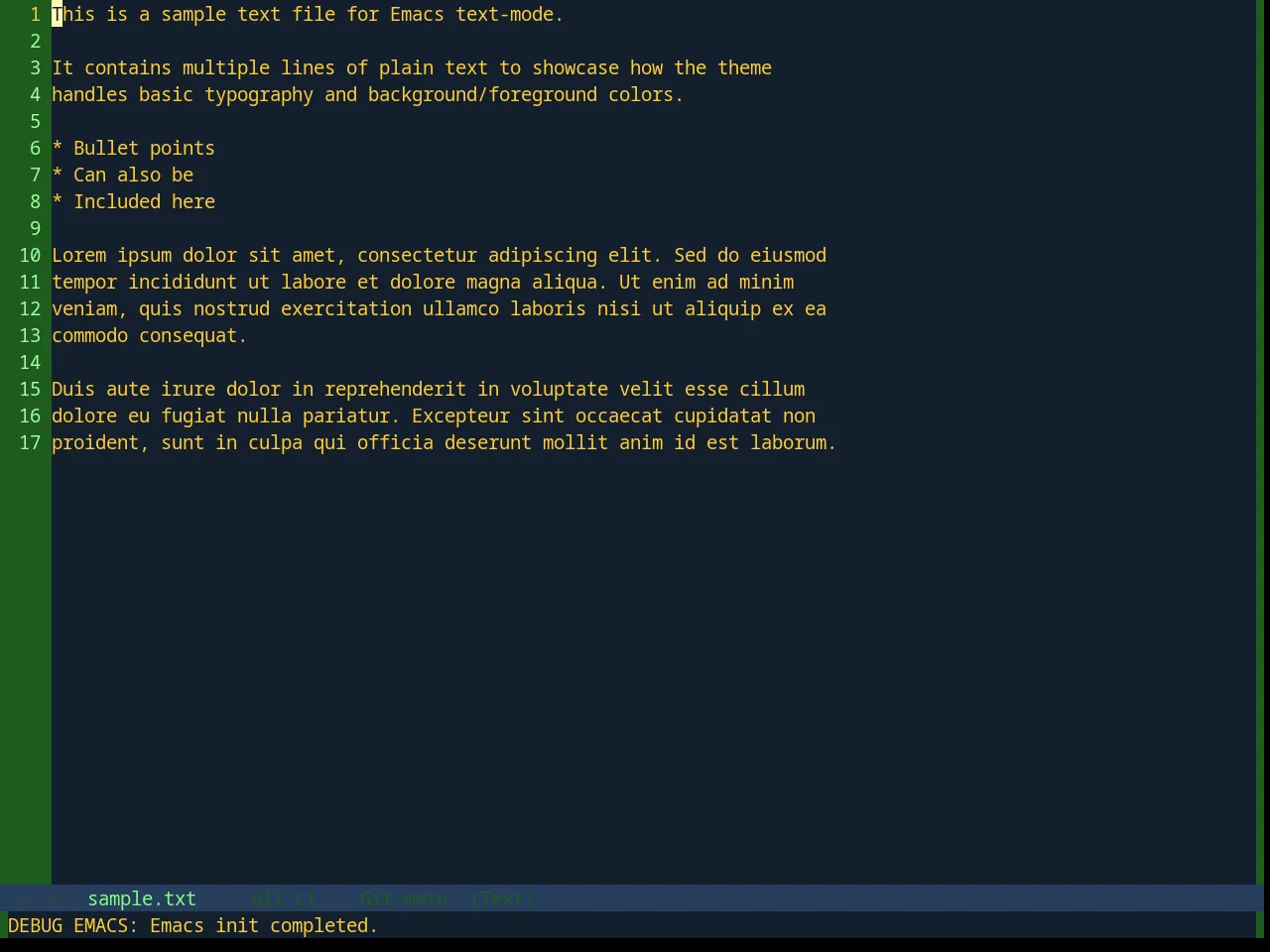Click the word "reprehenderit" on line 15
Viewport: 1270px width, 952px height.
(395, 390)
